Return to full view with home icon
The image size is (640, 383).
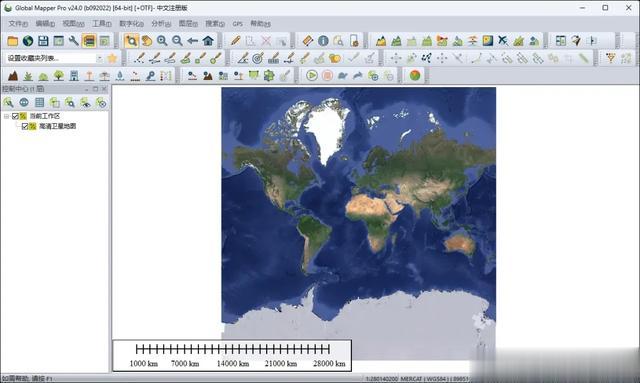pyautogui.click(x=208, y=41)
